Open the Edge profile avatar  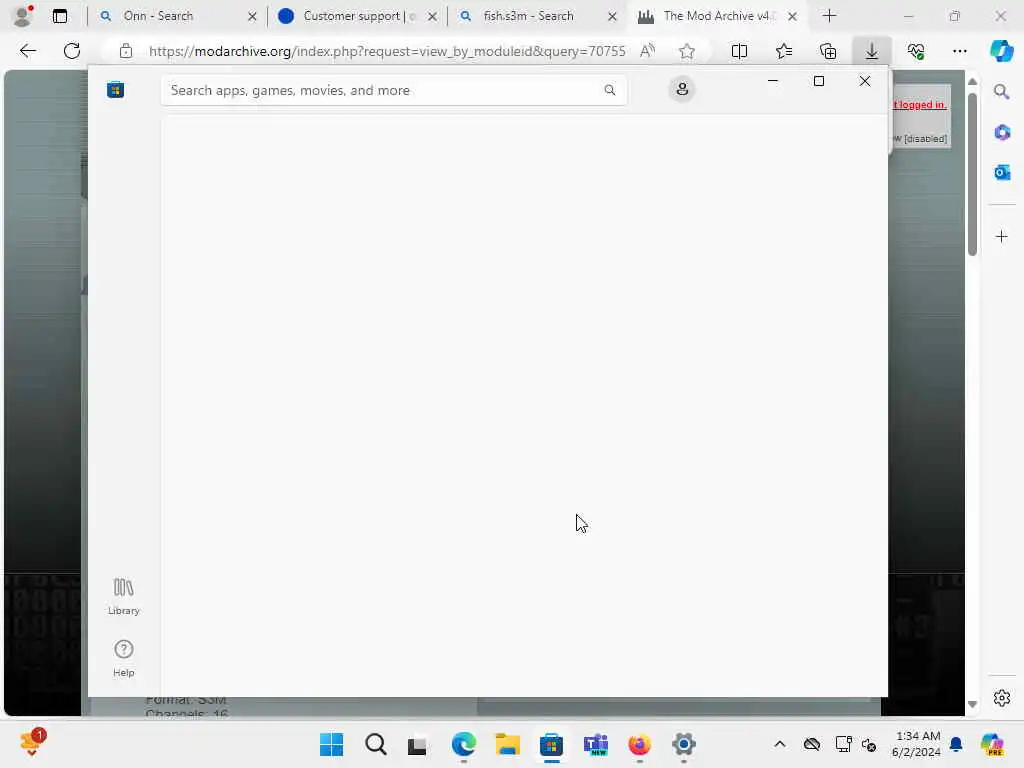(x=23, y=16)
